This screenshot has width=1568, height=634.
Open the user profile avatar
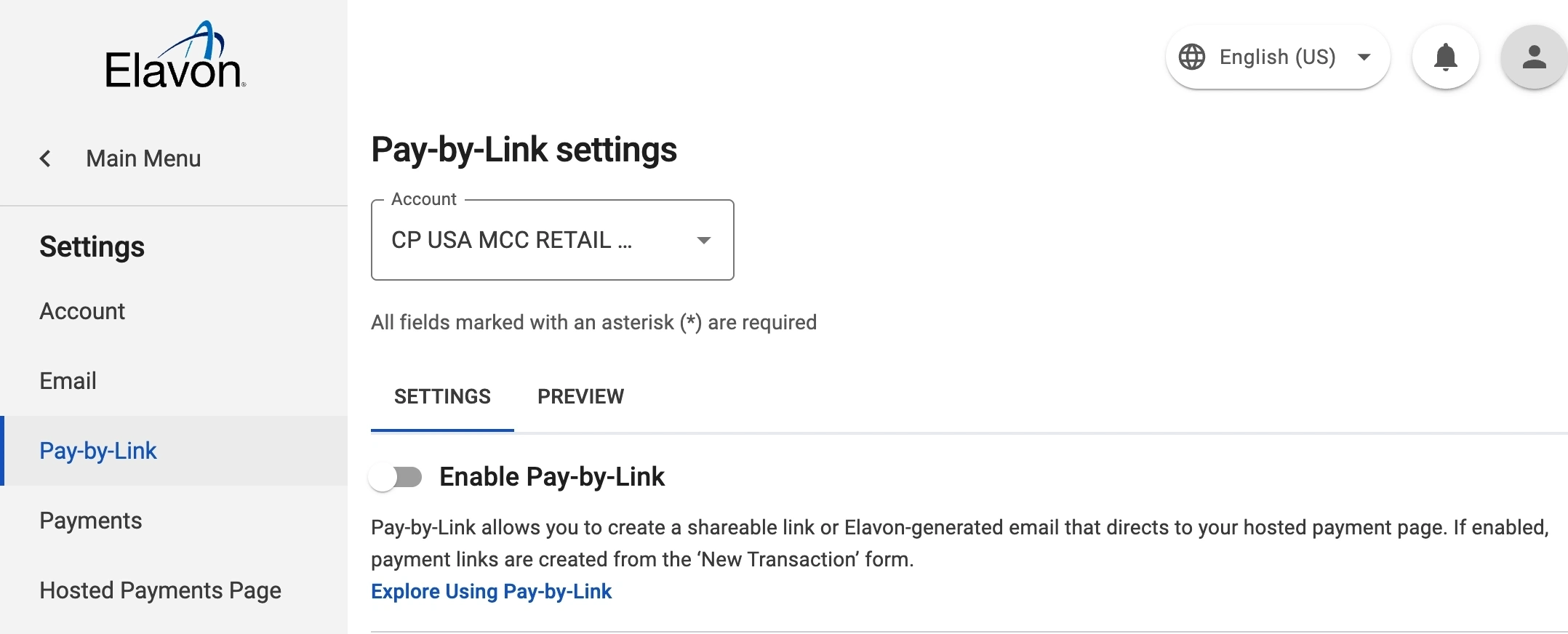click(1534, 57)
